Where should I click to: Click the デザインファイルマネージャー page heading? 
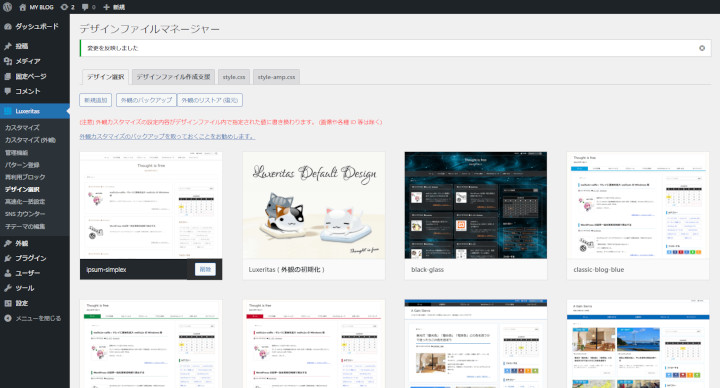coord(150,29)
